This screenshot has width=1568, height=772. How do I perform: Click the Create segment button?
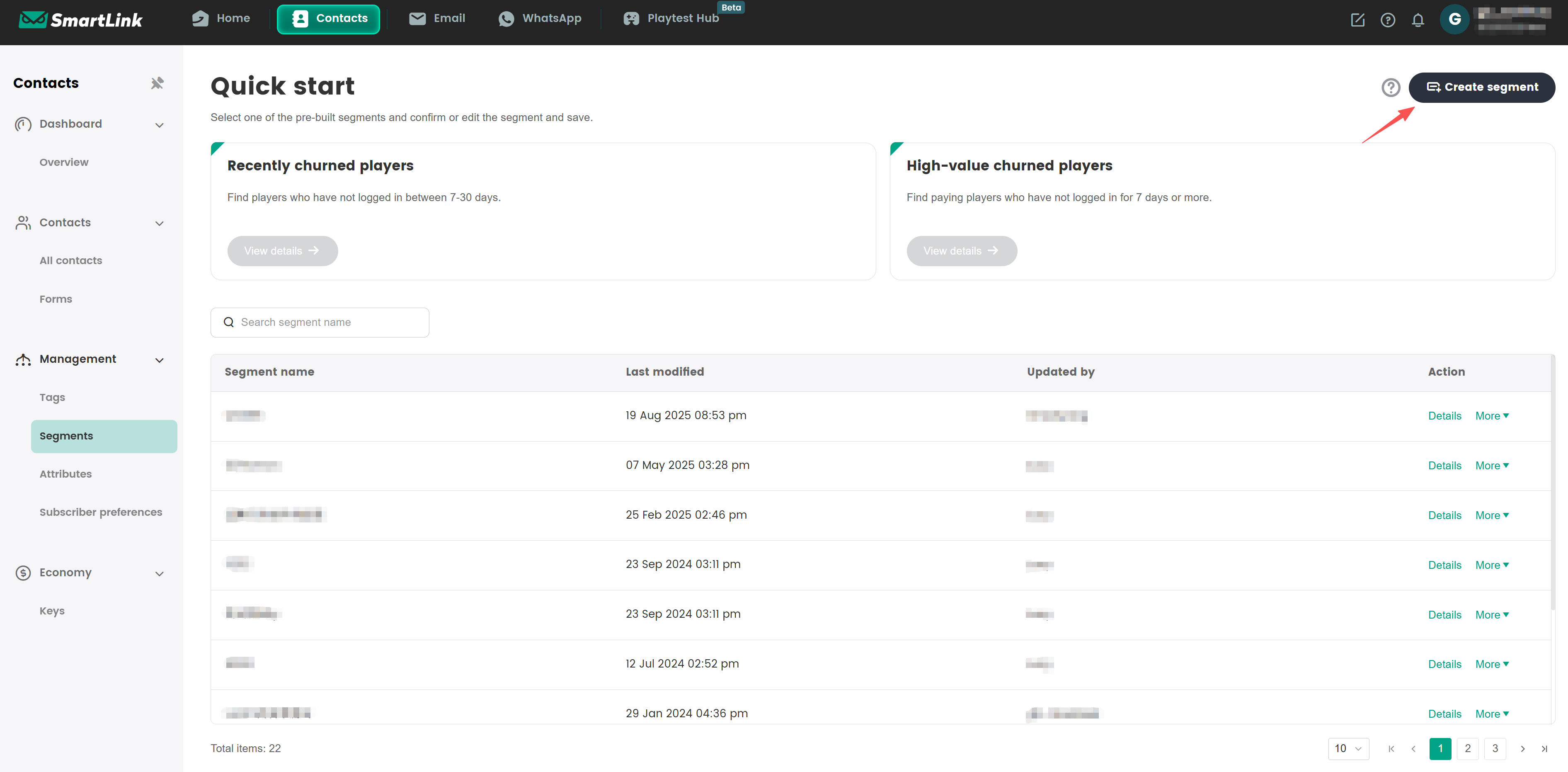1481,87
